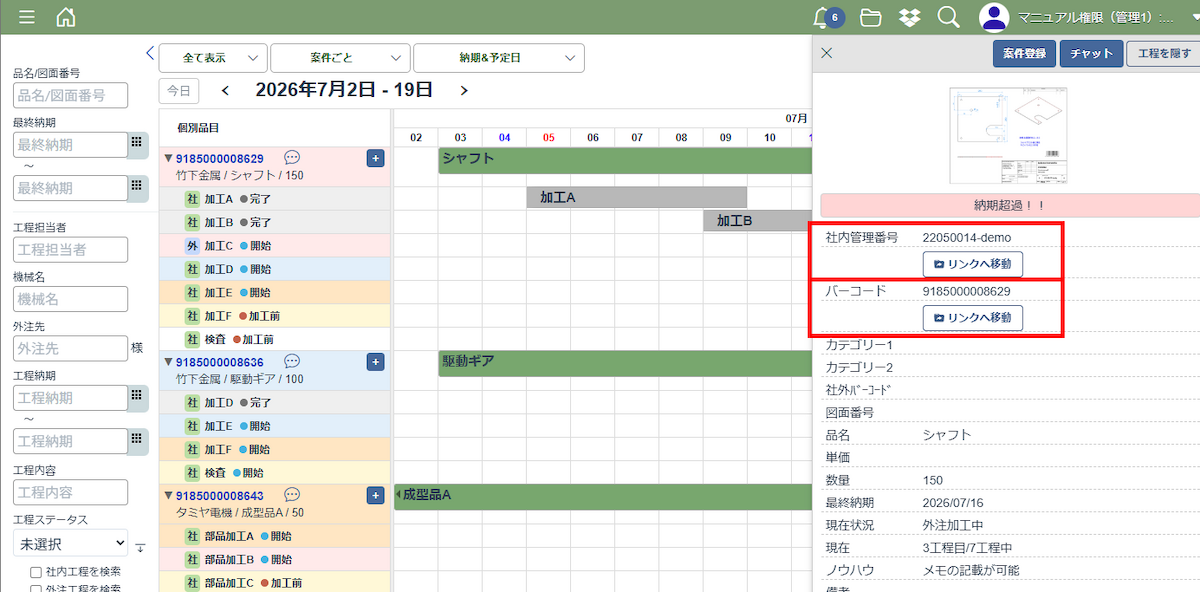Go to home via house icon
The height and width of the screenshot is (592, 1200).
(x=66, y=17)
